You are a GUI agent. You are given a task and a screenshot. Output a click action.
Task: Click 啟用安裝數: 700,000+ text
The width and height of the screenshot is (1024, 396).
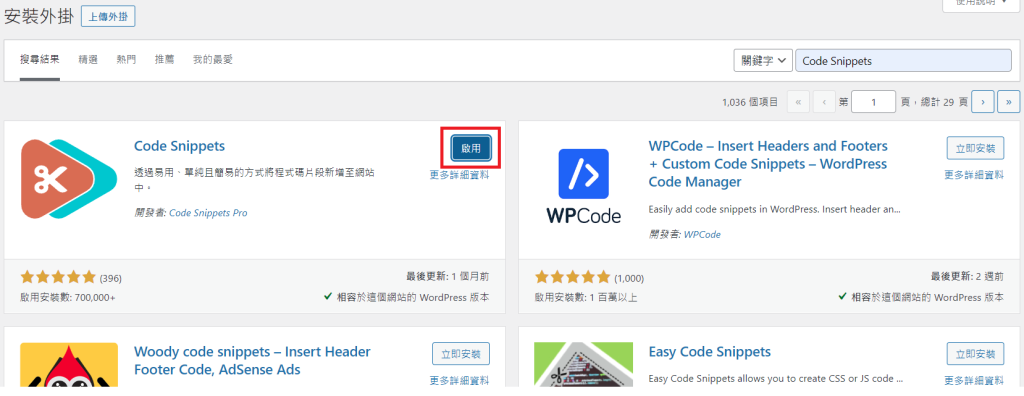[68, 297]
